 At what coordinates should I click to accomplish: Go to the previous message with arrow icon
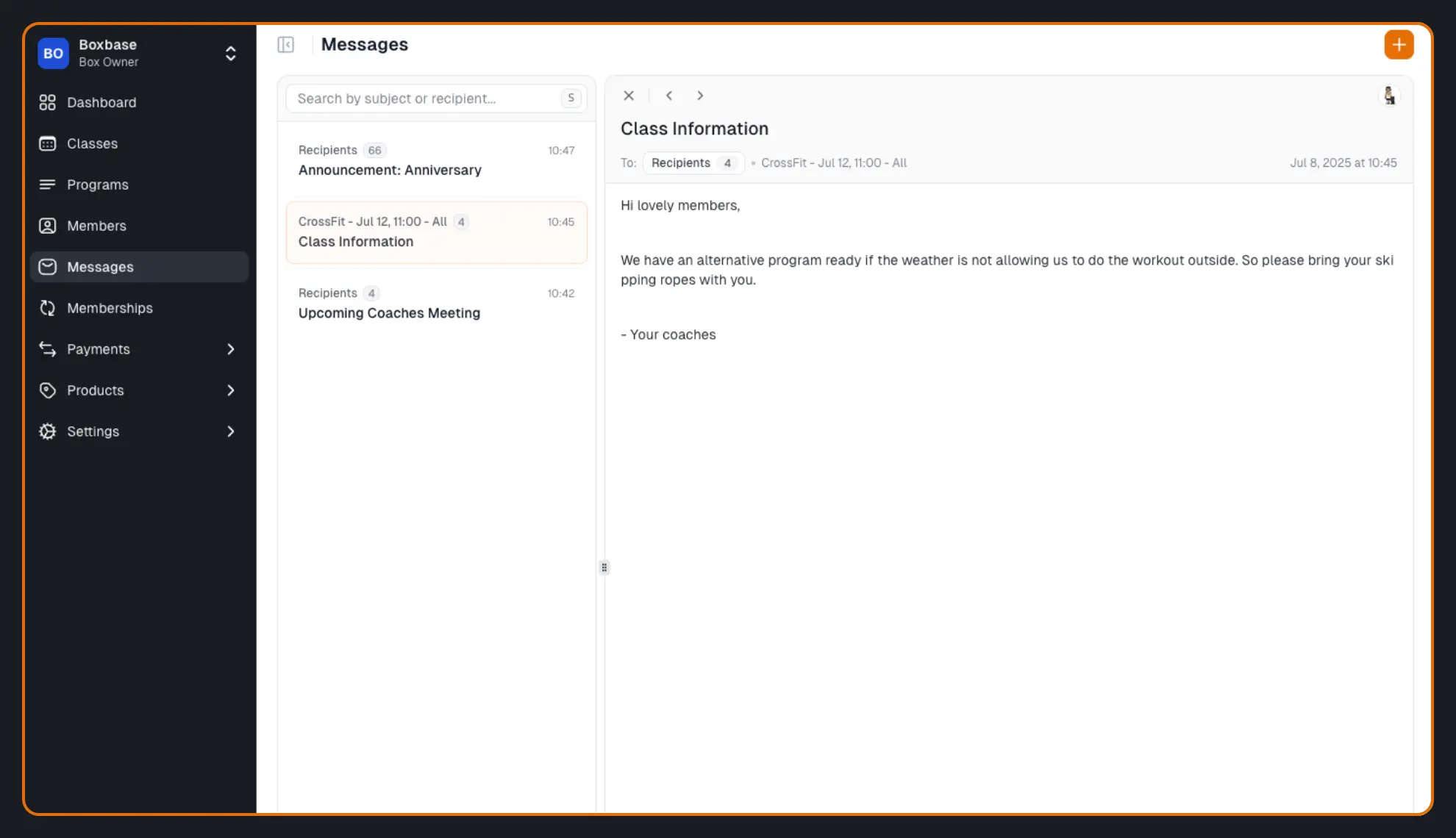(668, 96)
